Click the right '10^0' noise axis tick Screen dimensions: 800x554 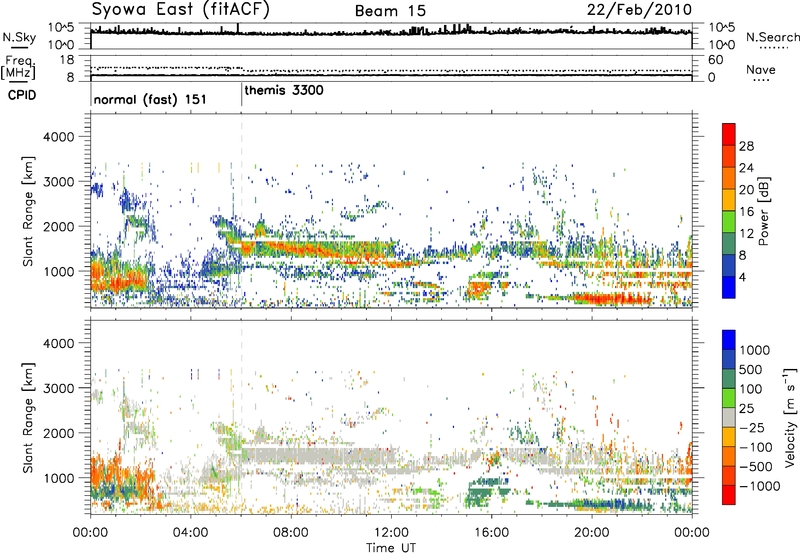pyautogui.click(x=721, y=45)
